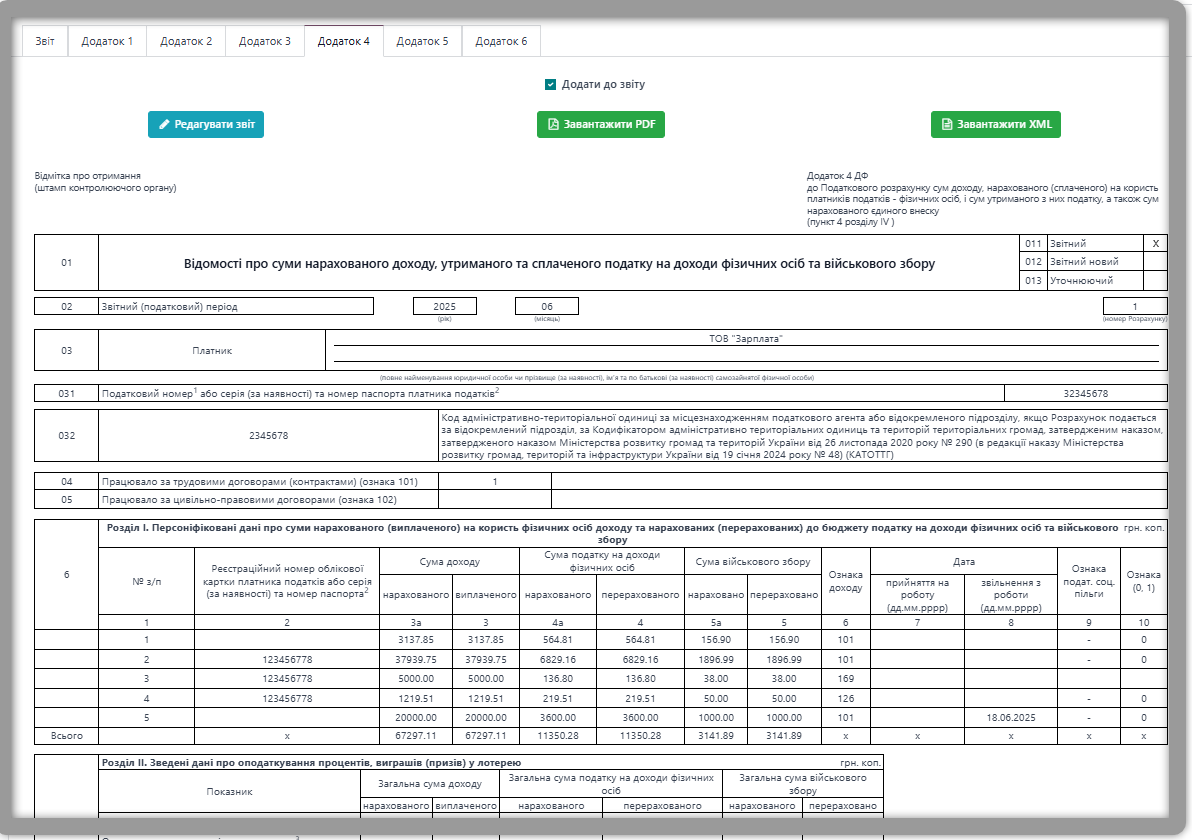1192x840 pixels.
Task: Click accrued tax 6829.16 in row 2
Action: click(x=558, y=660)
